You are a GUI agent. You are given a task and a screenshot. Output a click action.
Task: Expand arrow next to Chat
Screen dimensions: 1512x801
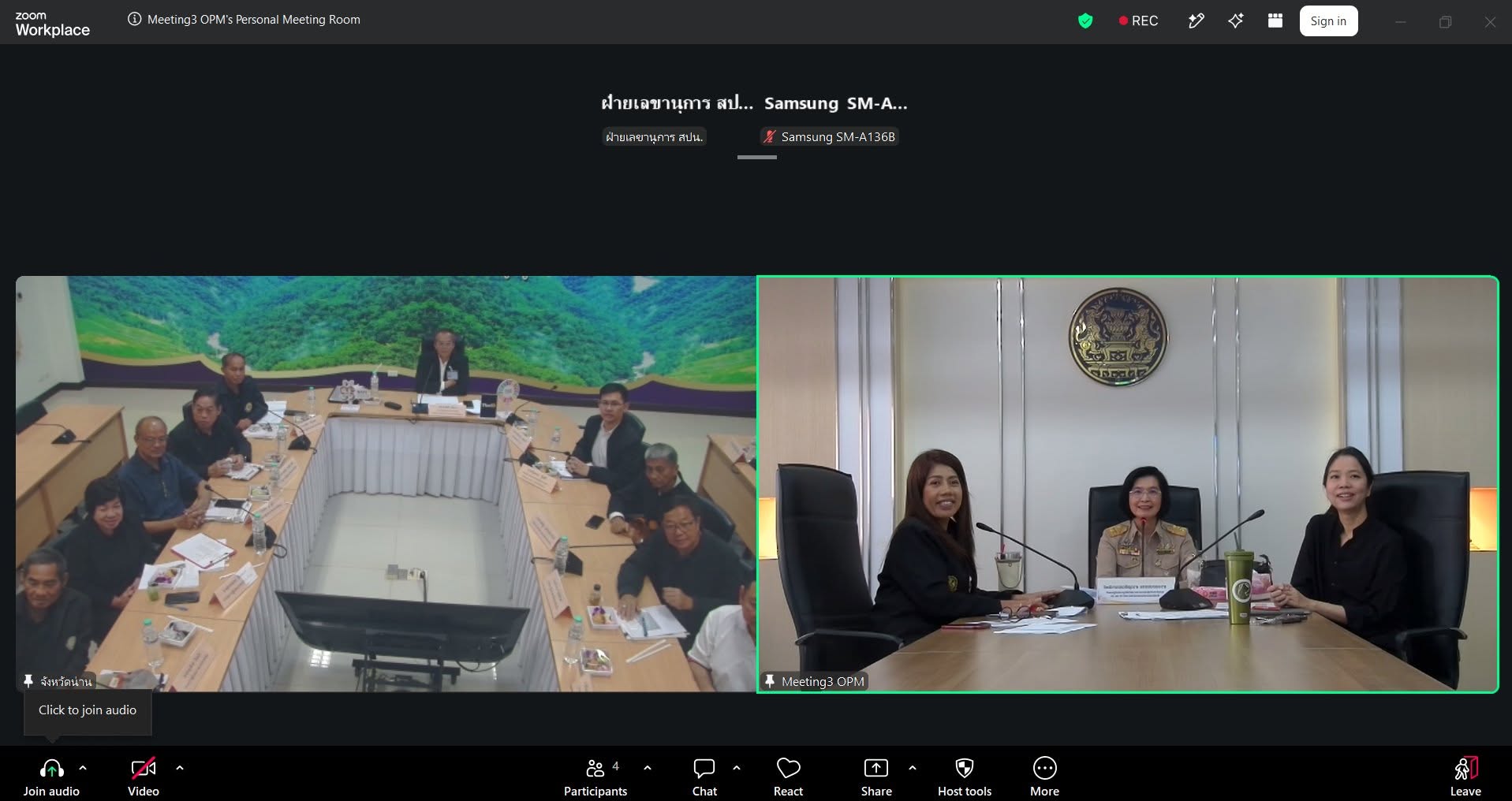(737, 767)
